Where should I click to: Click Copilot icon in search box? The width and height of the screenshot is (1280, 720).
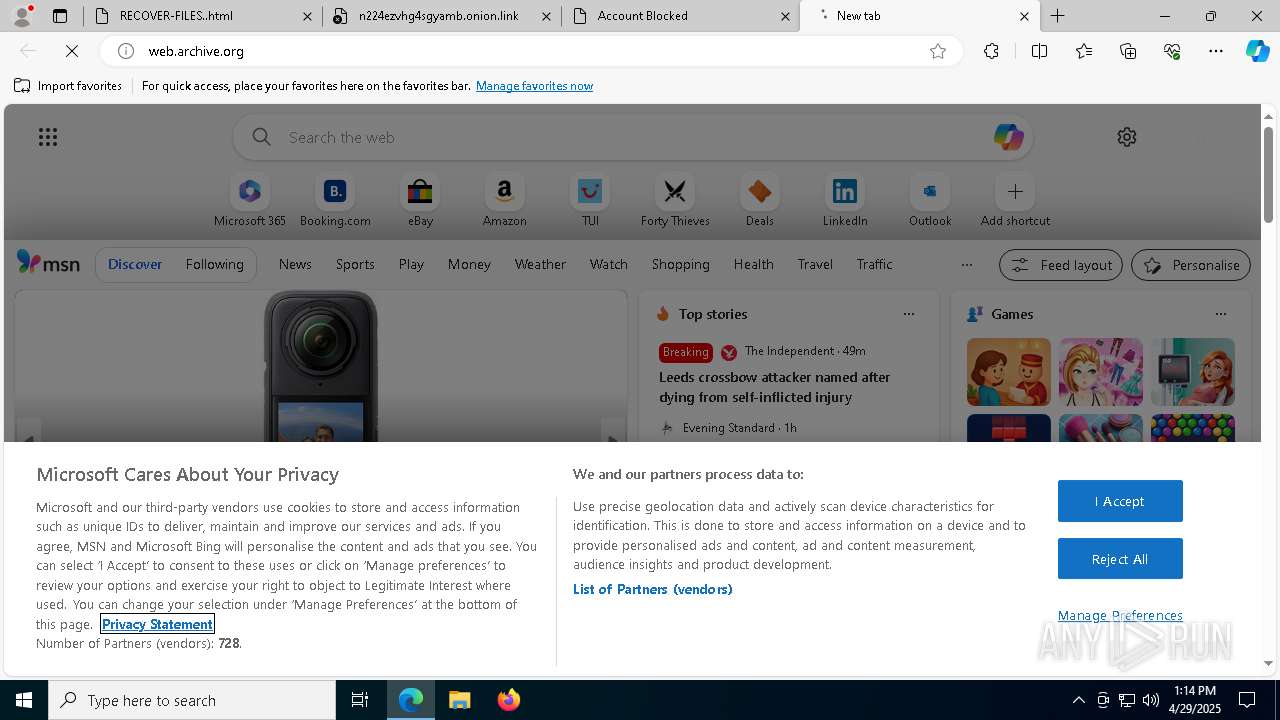(1008, 137)
